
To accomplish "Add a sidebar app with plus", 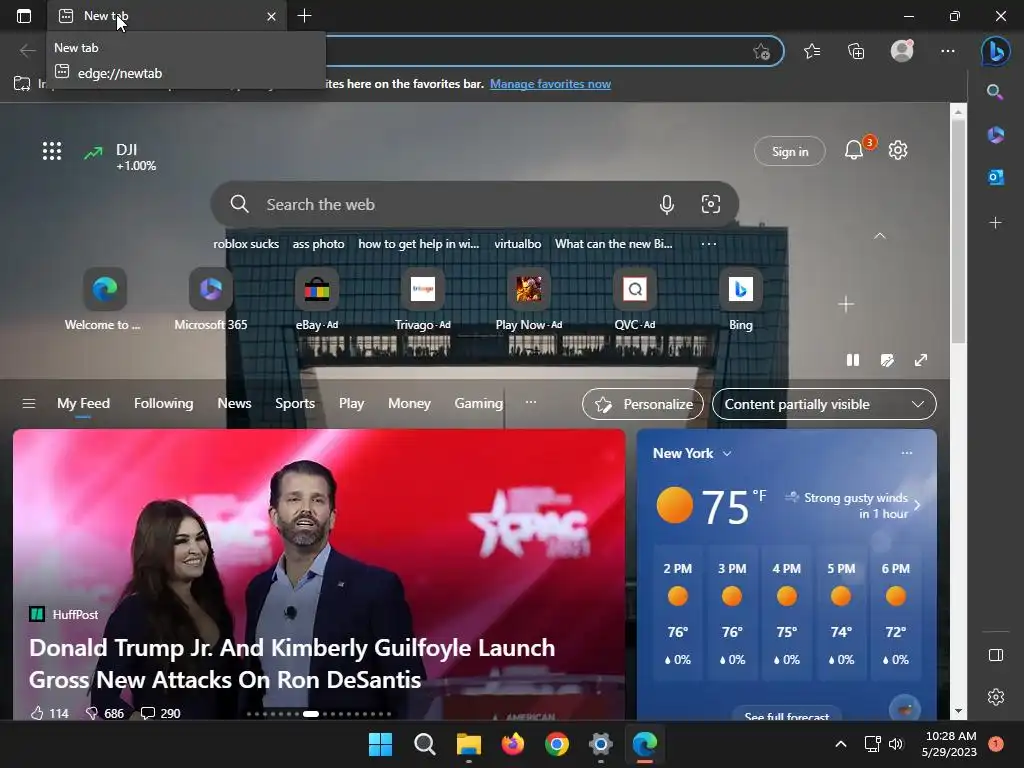I will [x=995, y=223].
